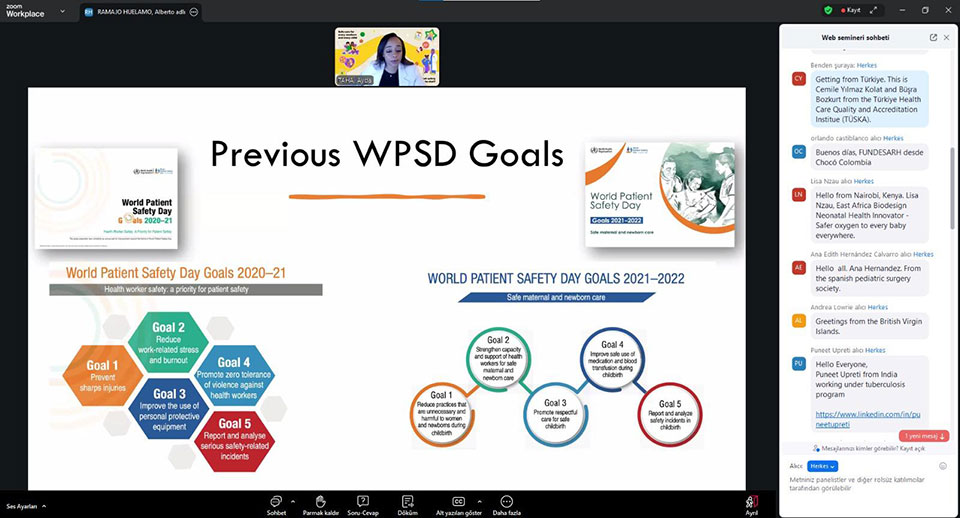Expand the Sohbet options arrow

pyautogui.click(x=293, y=500)
